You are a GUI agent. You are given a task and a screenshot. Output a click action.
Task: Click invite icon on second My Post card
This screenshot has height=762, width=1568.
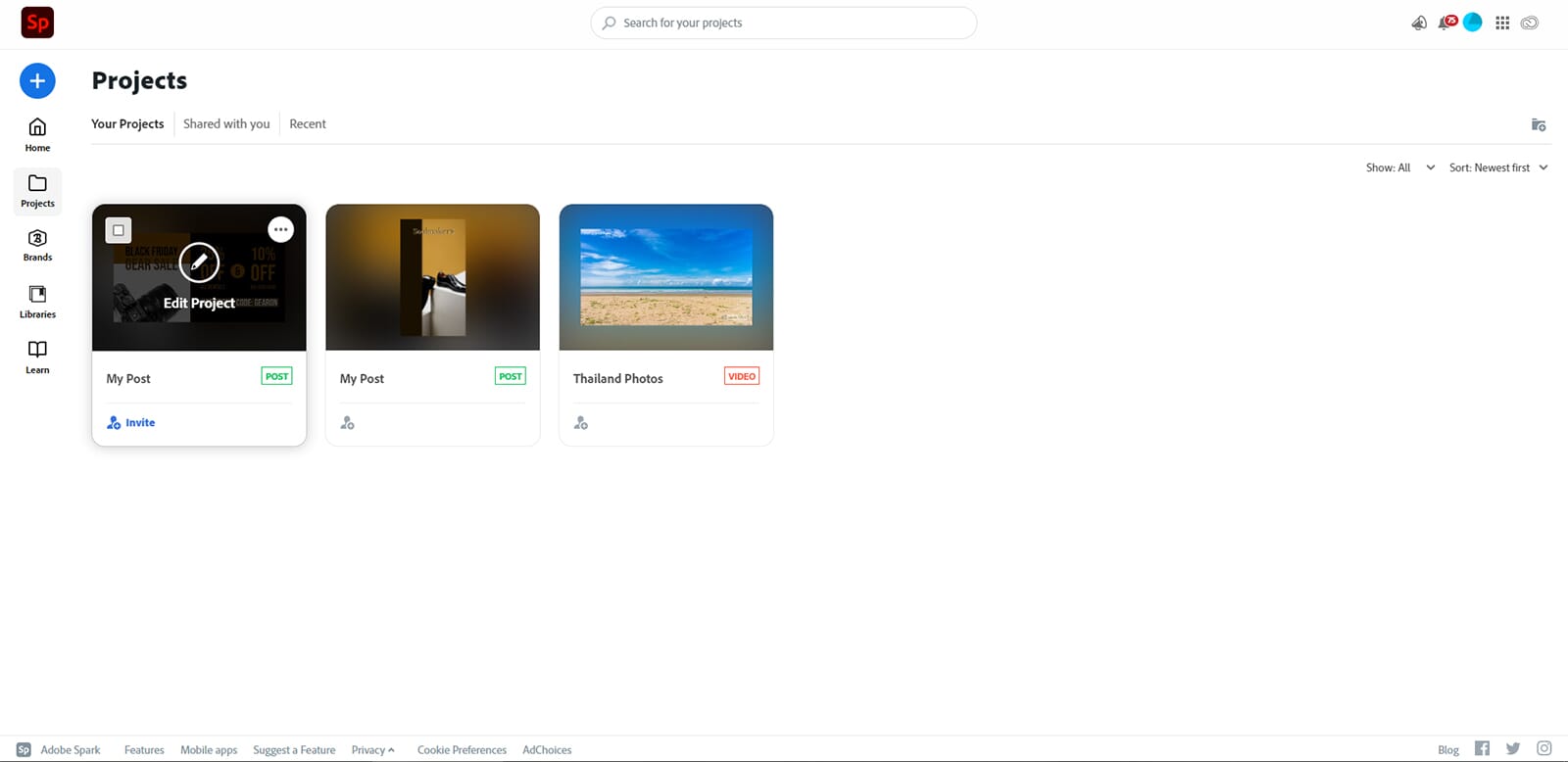(x=347, y=423)
